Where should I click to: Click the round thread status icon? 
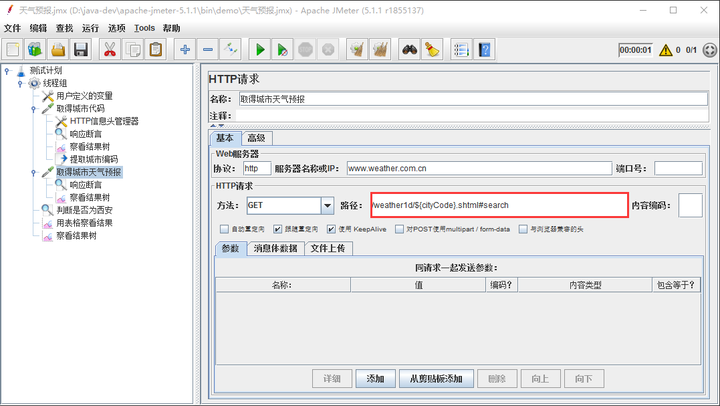[x=709, y=50]
